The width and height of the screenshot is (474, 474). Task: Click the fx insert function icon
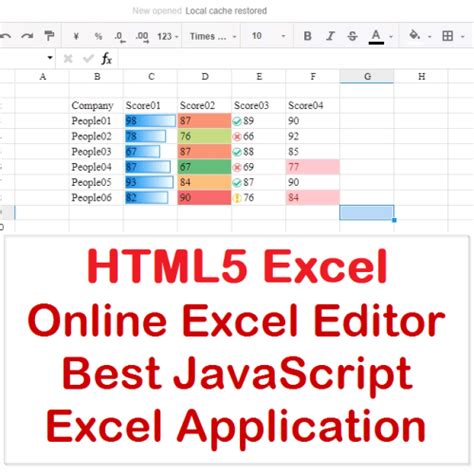(106, 59)
